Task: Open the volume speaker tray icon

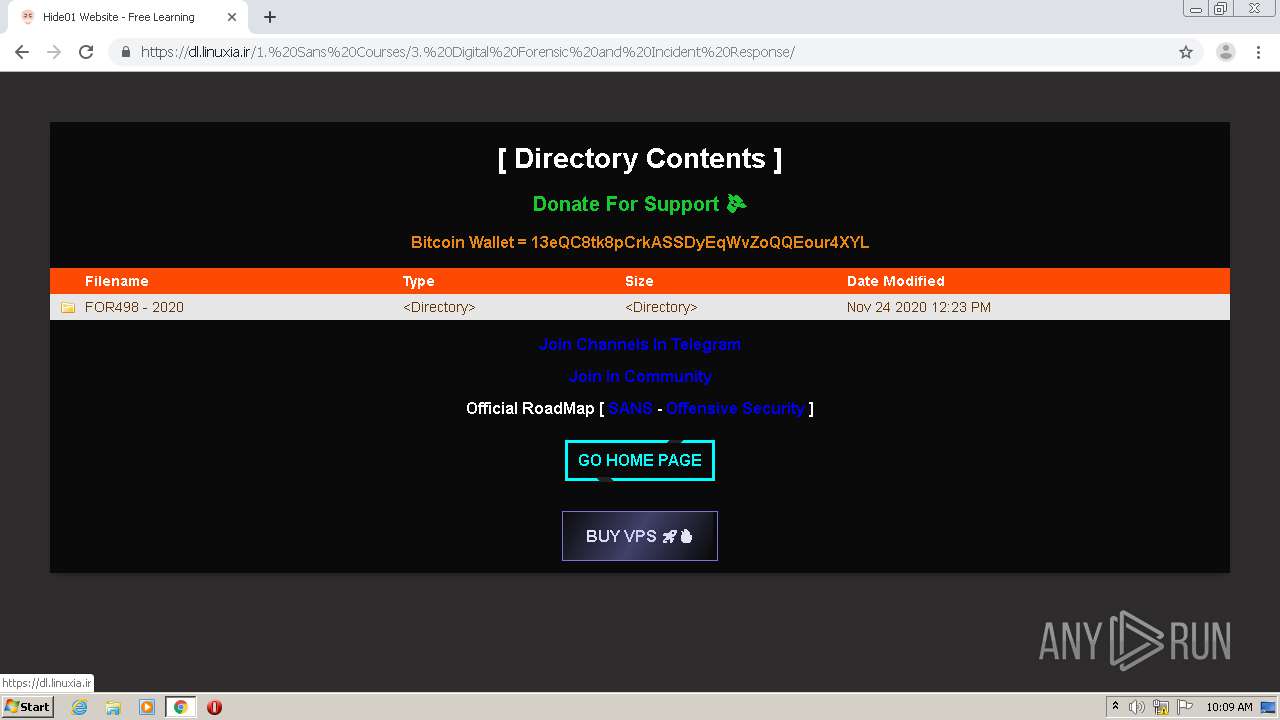Action: coord(1137,707)
